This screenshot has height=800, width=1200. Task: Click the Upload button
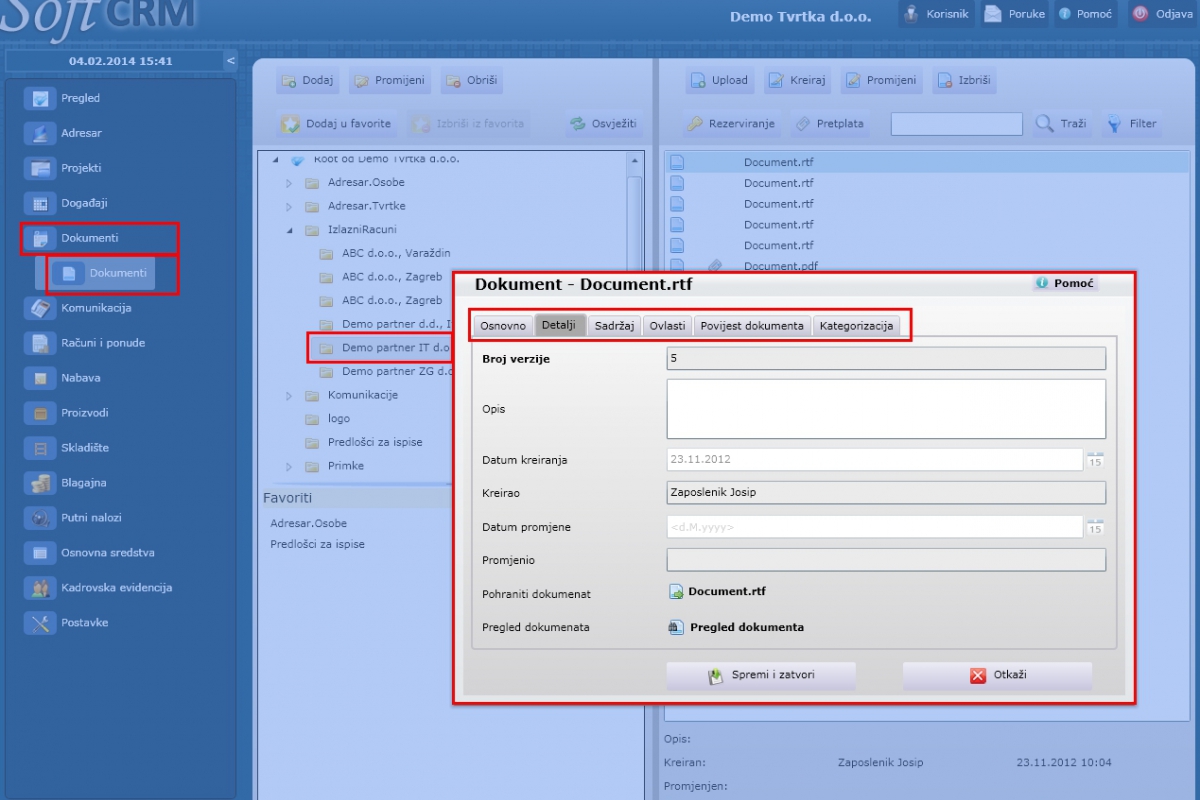(x=721, y=81)
